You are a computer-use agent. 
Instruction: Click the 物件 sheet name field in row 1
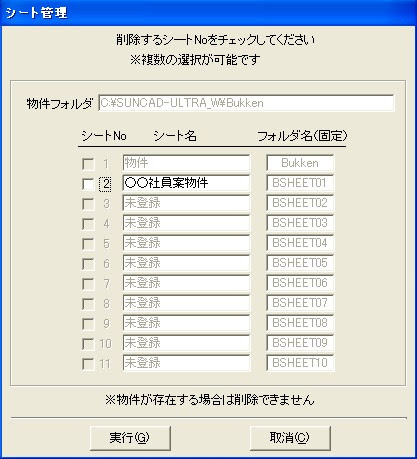(186, 163)
